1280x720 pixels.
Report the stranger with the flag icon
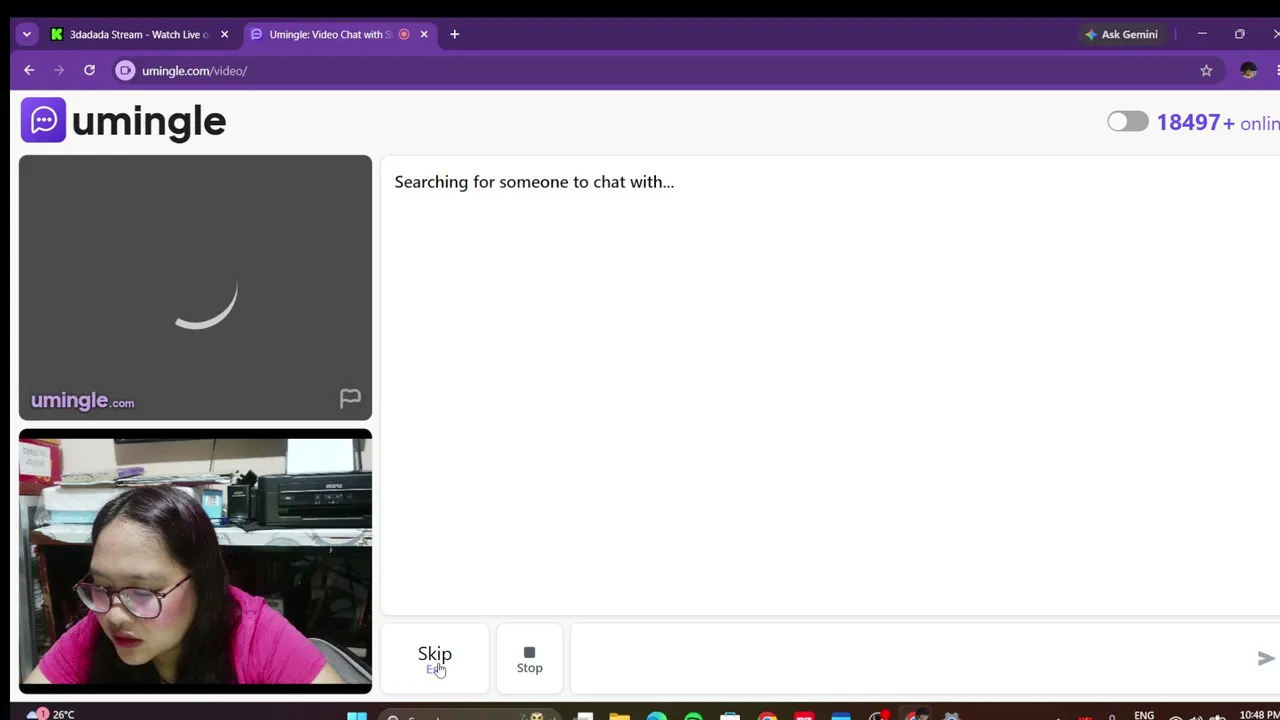click(x=350, y=399)
